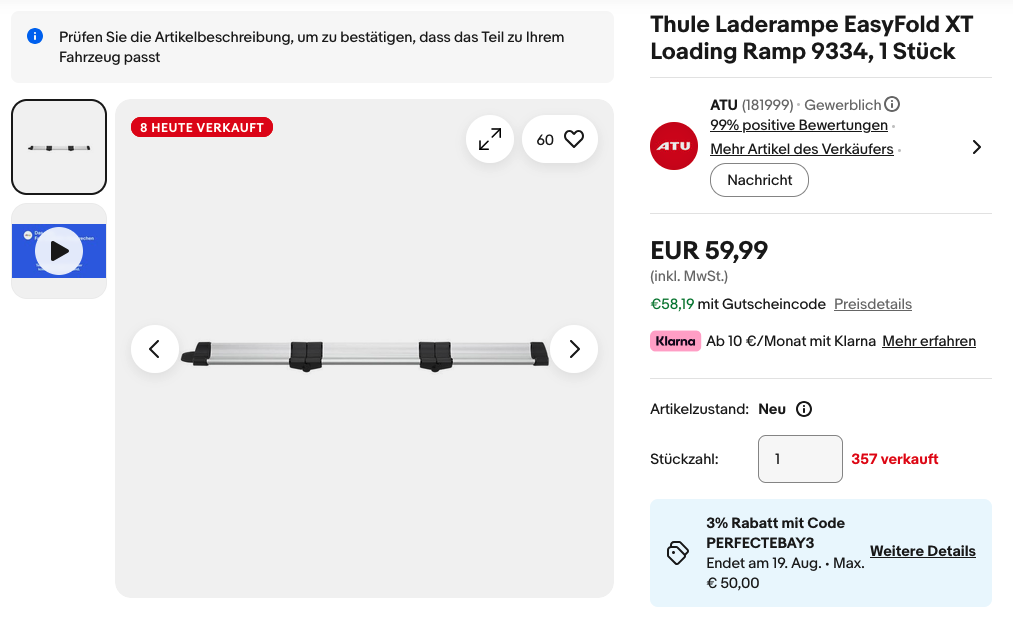Show previous product image
The height and width of the screenshot is (620, 1013).
point(154,349)
